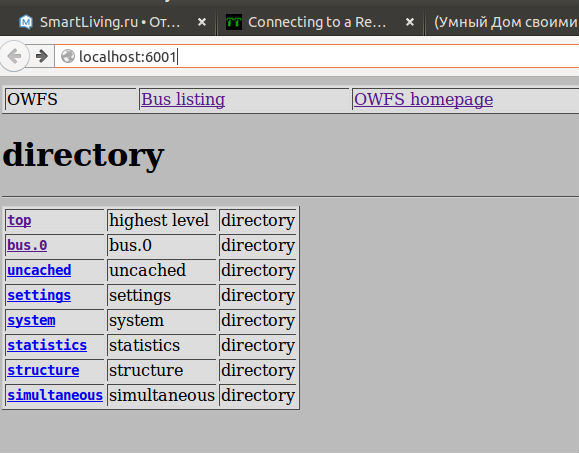Open the top directory link

click(19, 220)
